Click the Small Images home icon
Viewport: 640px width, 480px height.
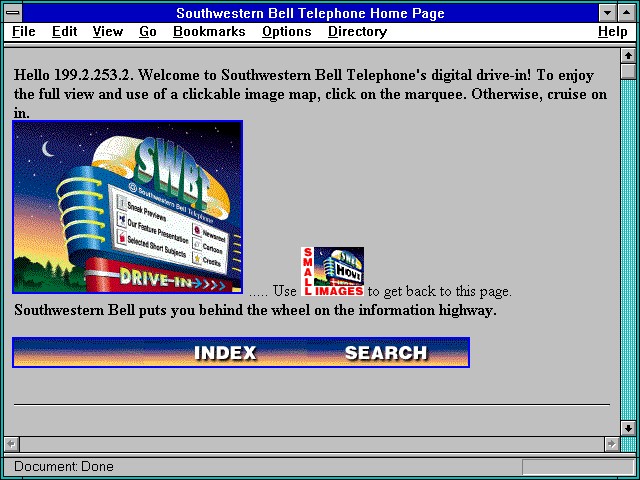[x=333, y=271]
